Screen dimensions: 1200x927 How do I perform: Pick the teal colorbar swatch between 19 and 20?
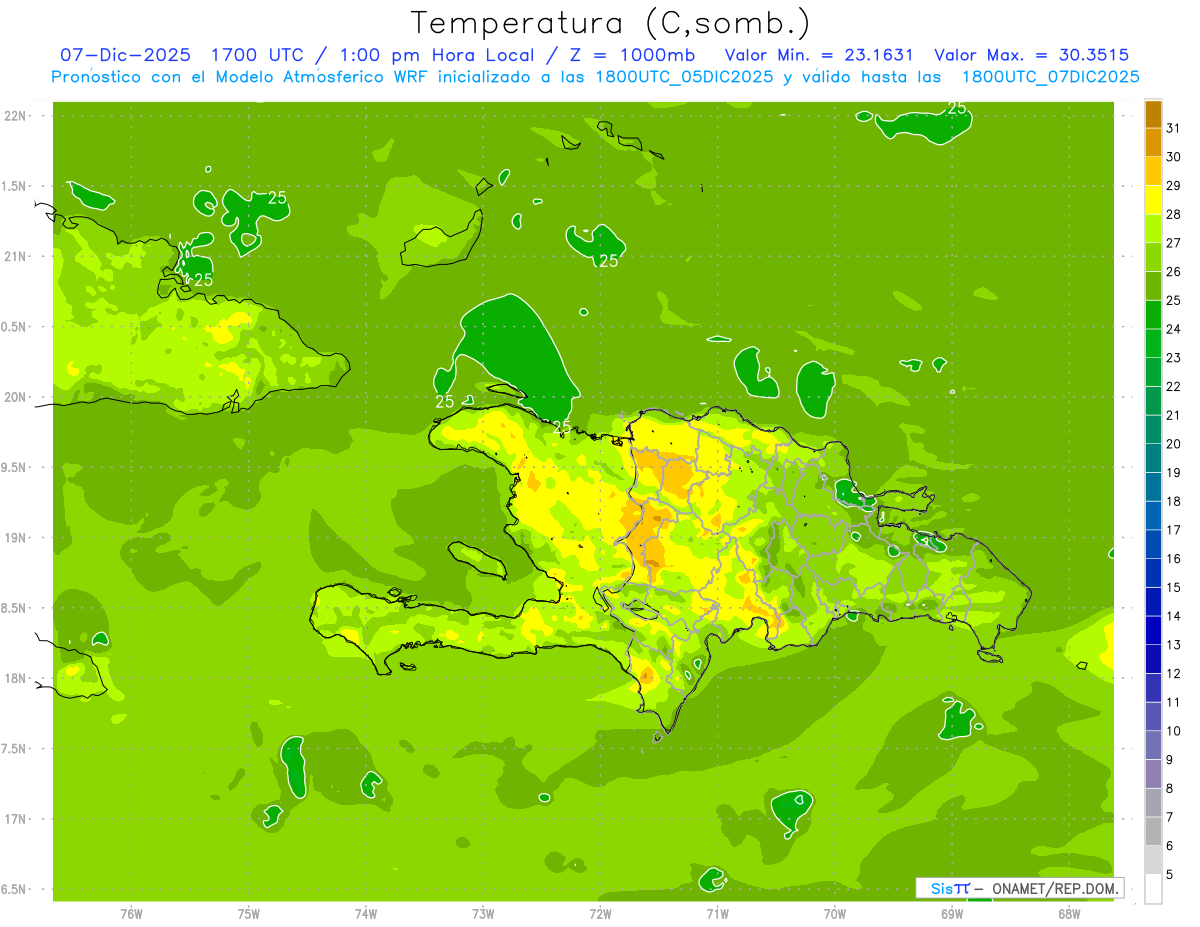pos(1153,458)
